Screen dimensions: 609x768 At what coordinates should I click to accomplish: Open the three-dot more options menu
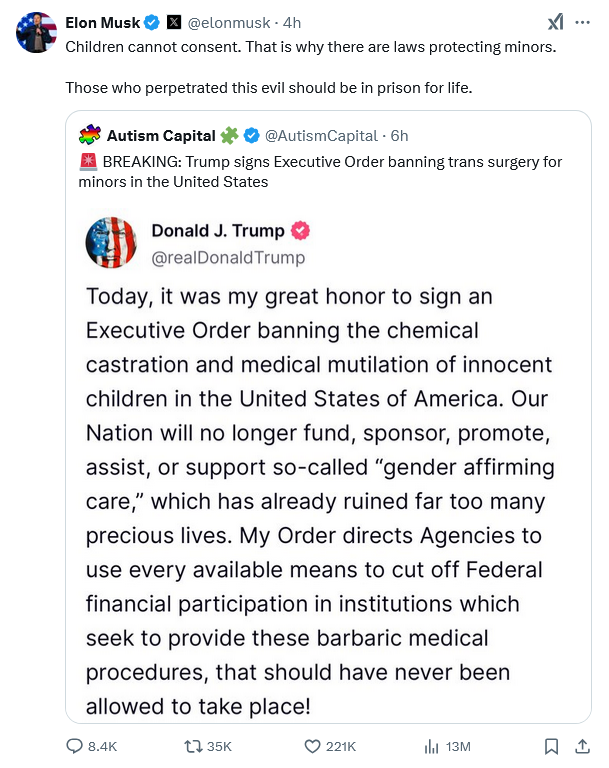tap(583, 22)
